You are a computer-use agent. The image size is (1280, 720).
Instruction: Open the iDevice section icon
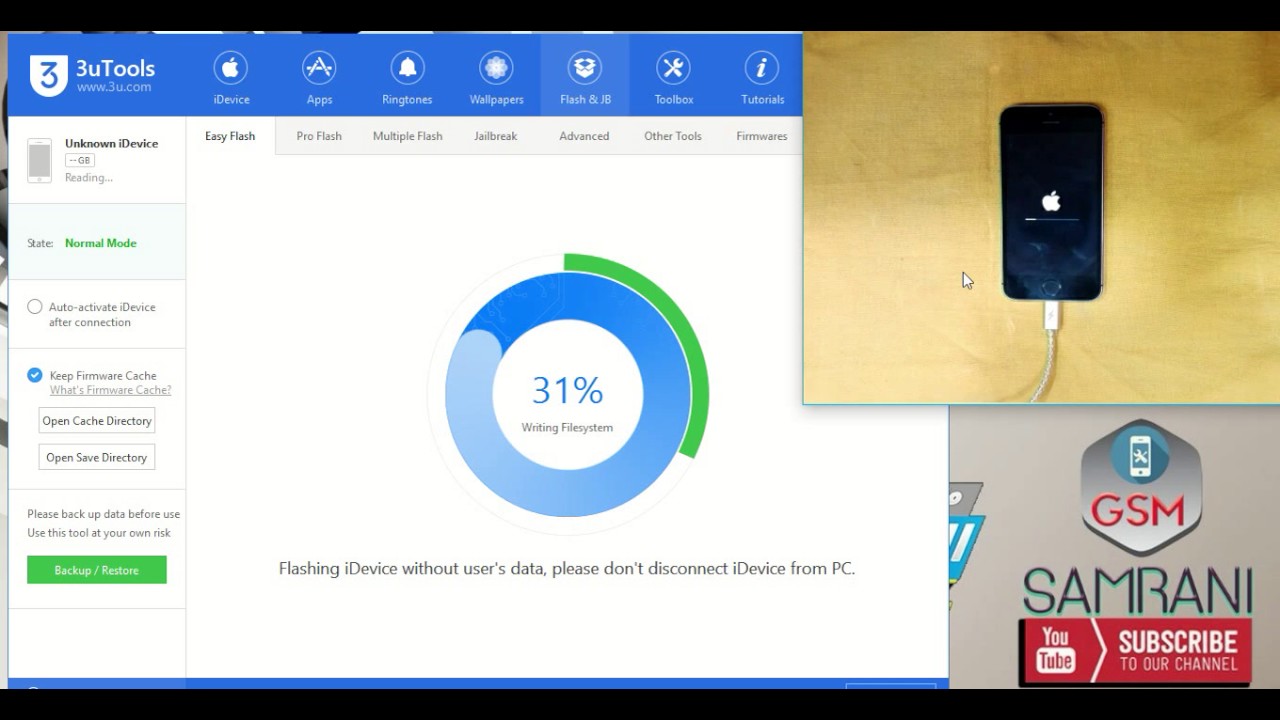coord(231,68)
